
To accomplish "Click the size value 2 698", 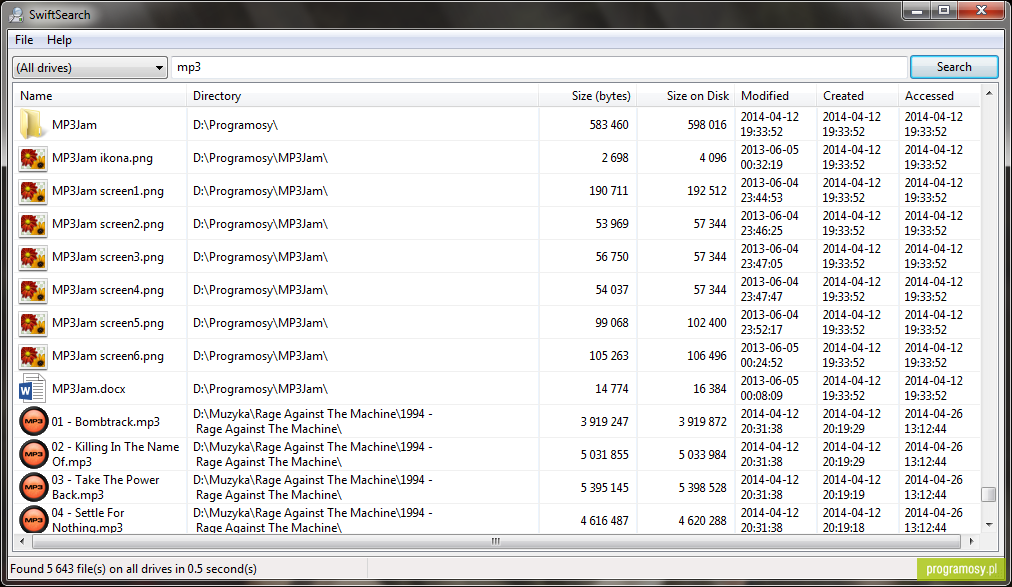I will coord(615,158).
